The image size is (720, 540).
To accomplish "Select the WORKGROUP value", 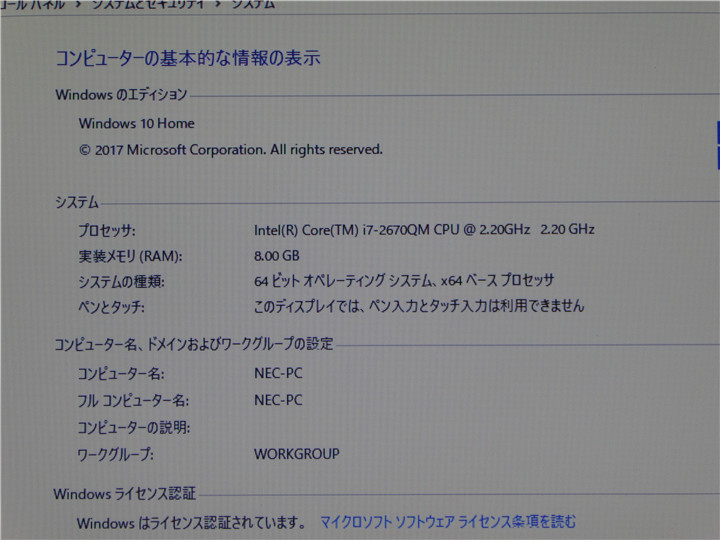I will [297, 454].
